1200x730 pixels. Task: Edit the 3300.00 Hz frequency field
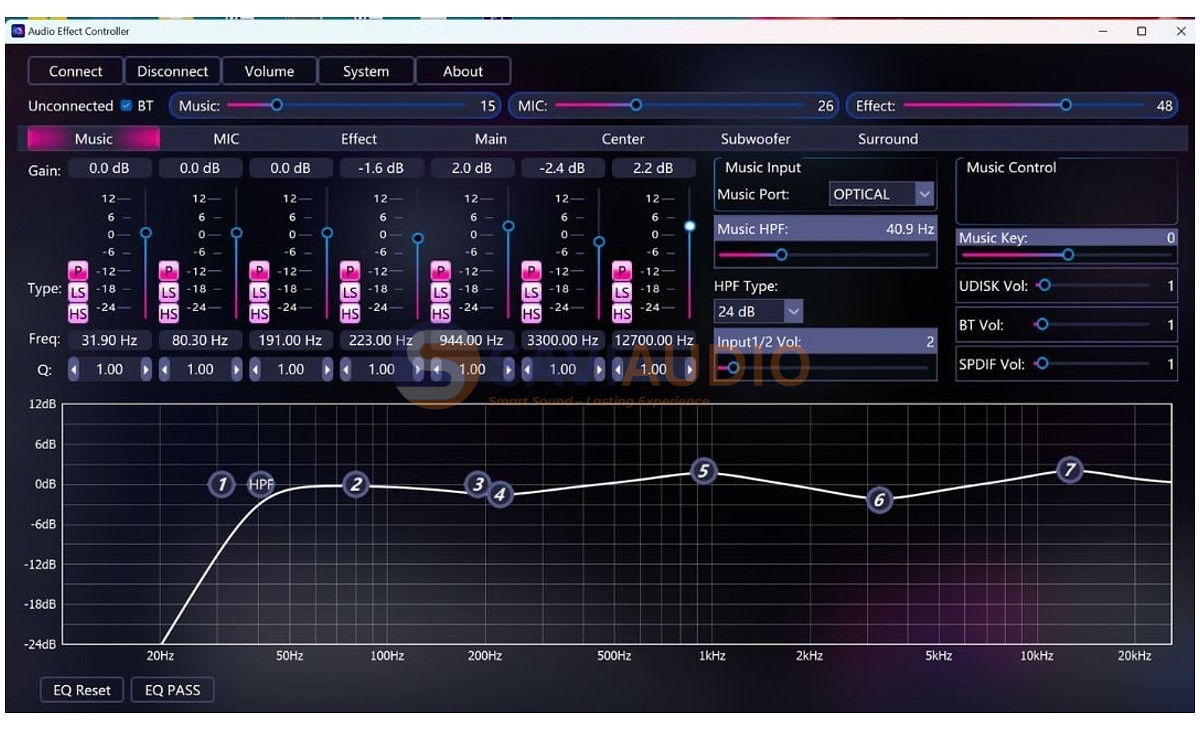[x=562, y=340]
